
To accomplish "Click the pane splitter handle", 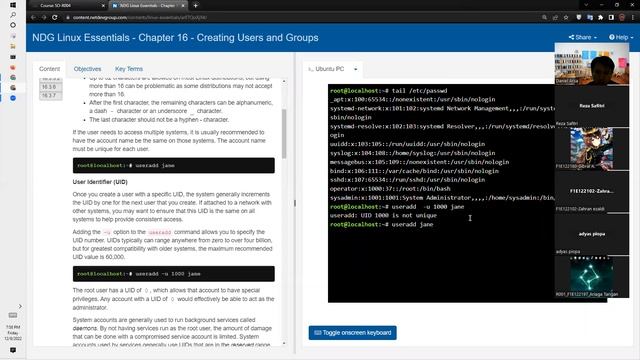I will click(295, 203).
